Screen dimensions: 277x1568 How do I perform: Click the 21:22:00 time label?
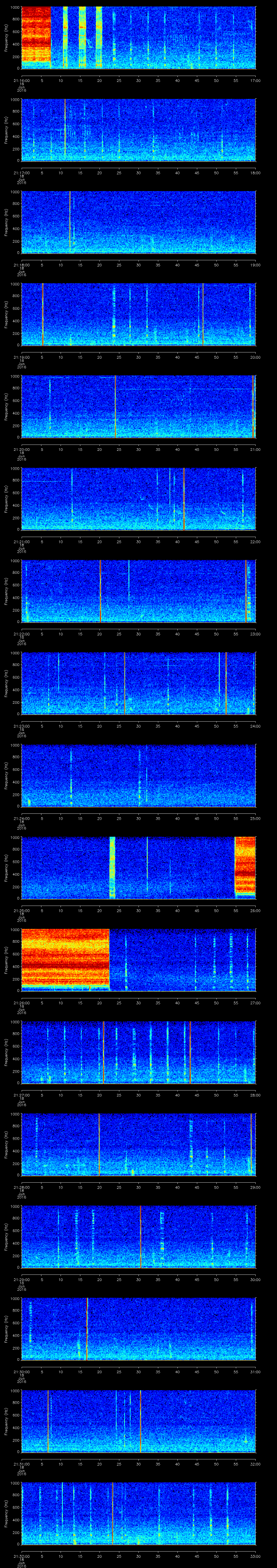(x=21, y=634)
